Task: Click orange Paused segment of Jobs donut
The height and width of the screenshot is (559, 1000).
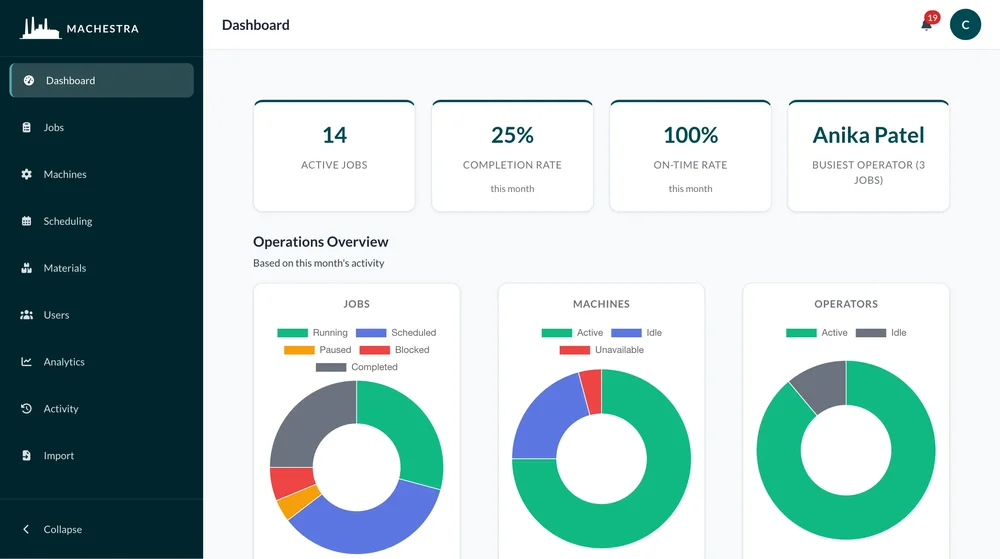Action: (x=297, y=504)
